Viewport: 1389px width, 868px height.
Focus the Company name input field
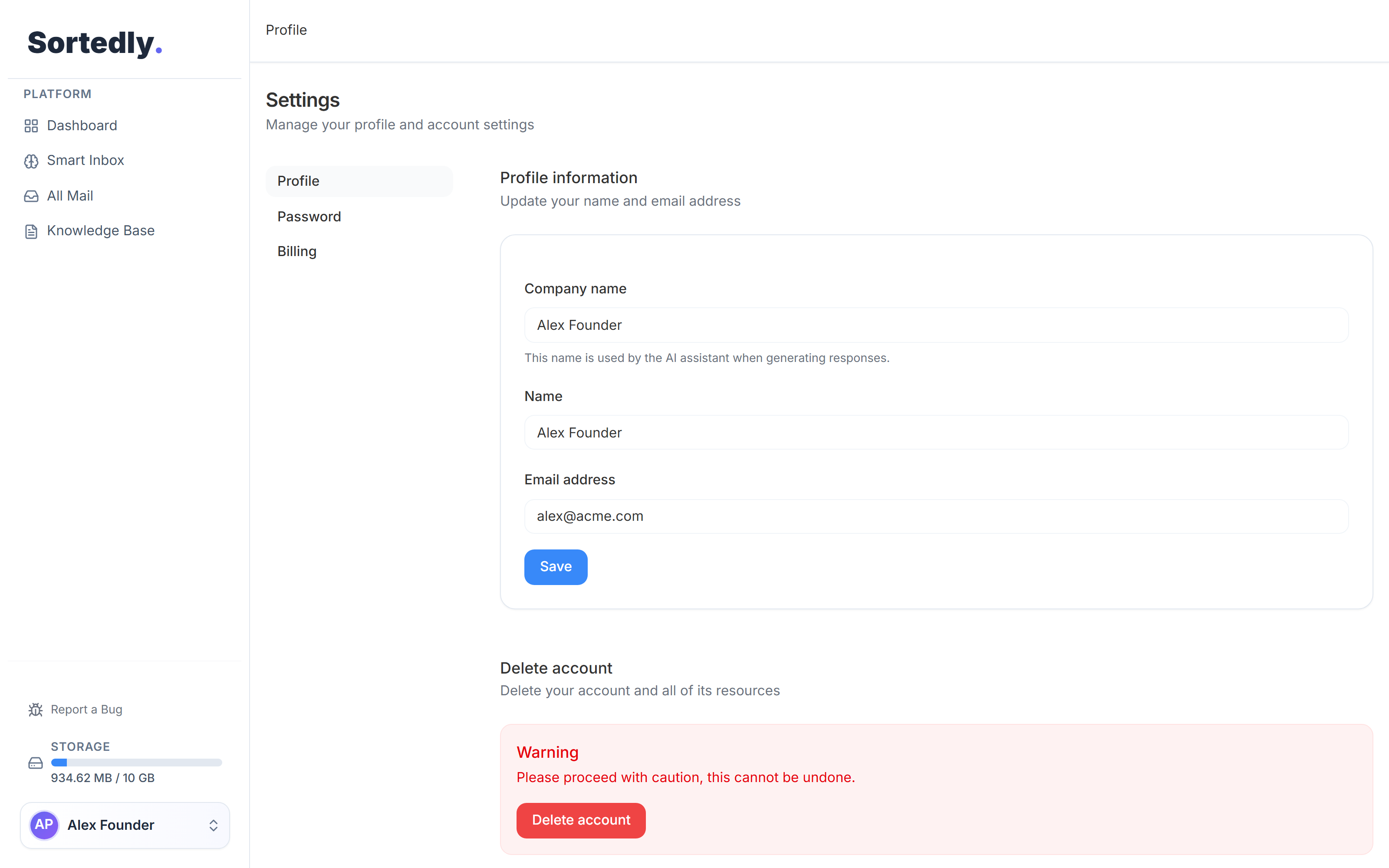[936, 325]
